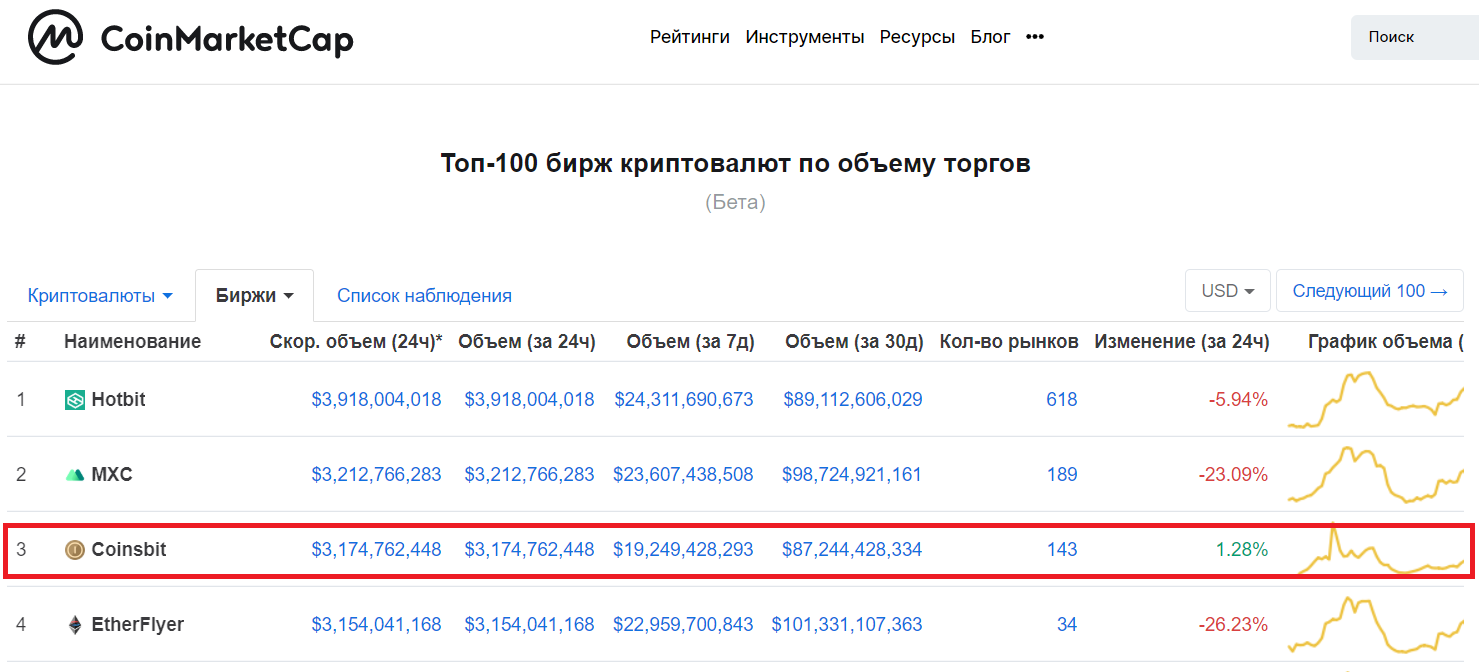Click Coinsbit's 1.28% change value
Viewport: 1479px width, 672px height.
pyautogui.click(x=1242, y=549)
